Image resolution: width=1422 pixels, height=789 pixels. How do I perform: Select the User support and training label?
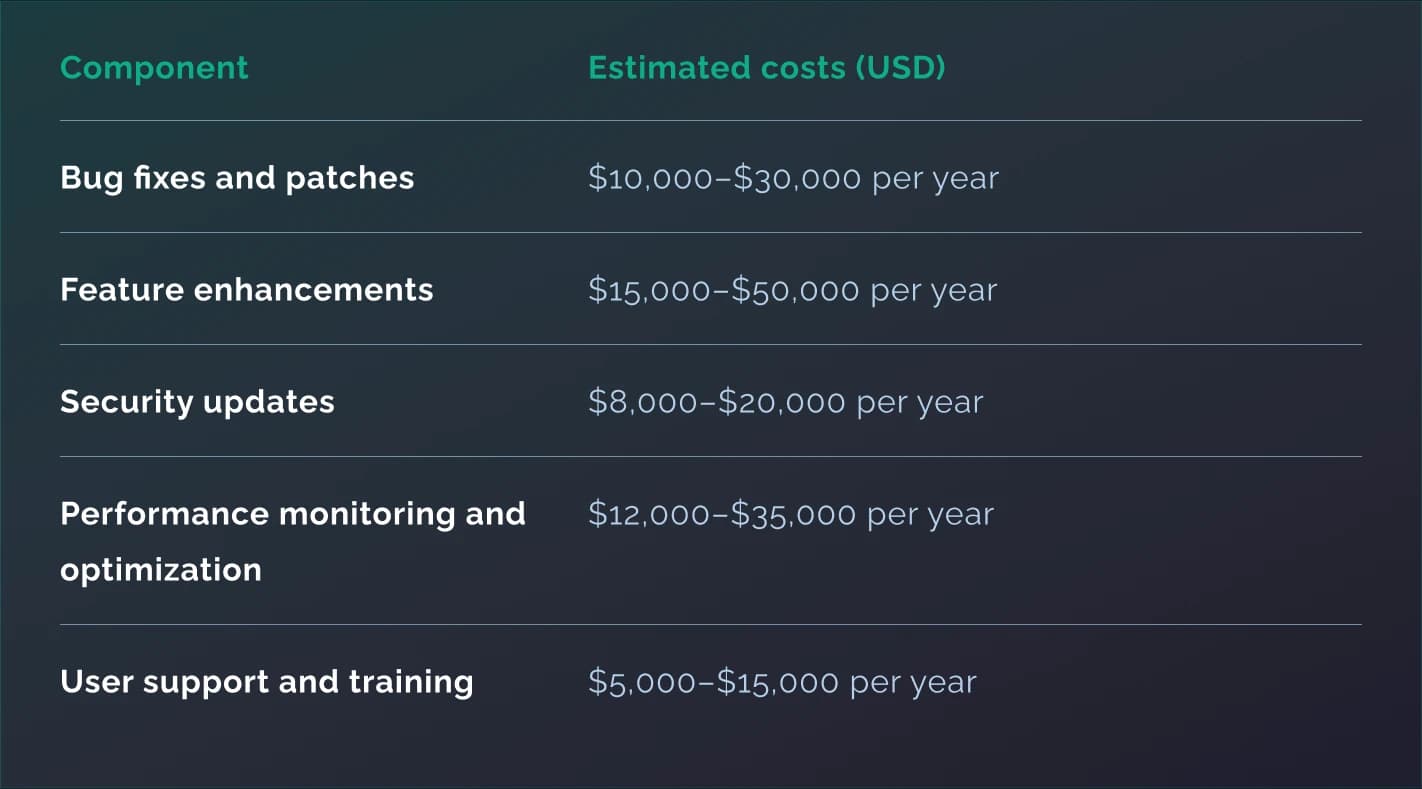tap(266, 682)
